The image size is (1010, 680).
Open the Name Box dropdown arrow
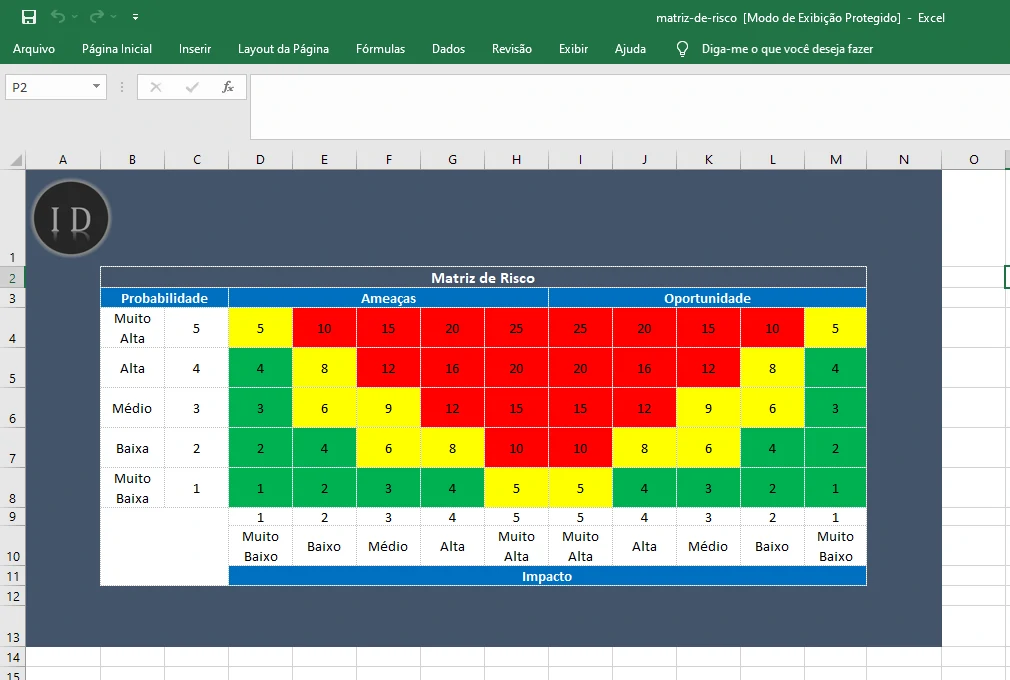click(x=95, y=87)
